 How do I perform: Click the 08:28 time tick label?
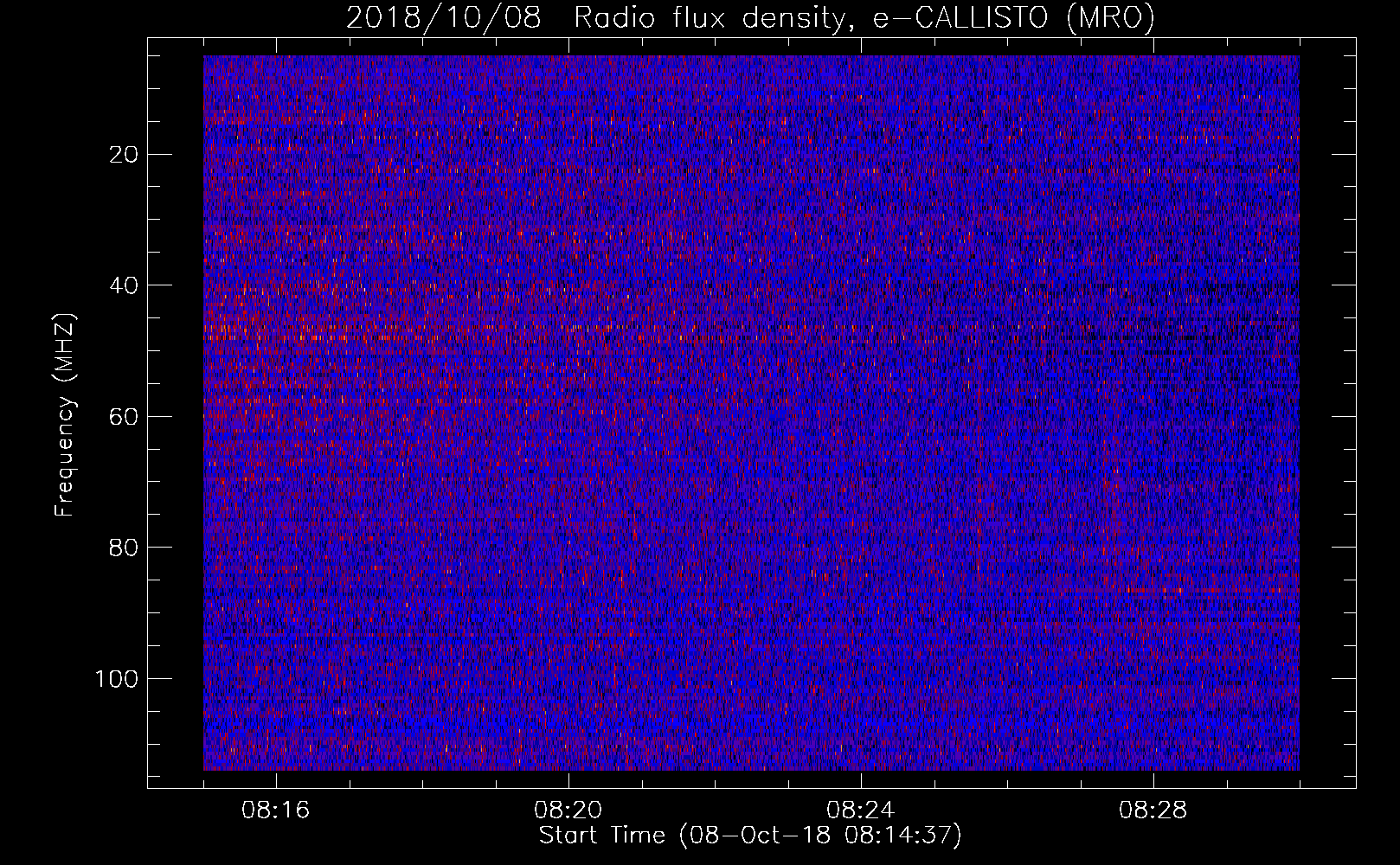(x=1153, y=811)
